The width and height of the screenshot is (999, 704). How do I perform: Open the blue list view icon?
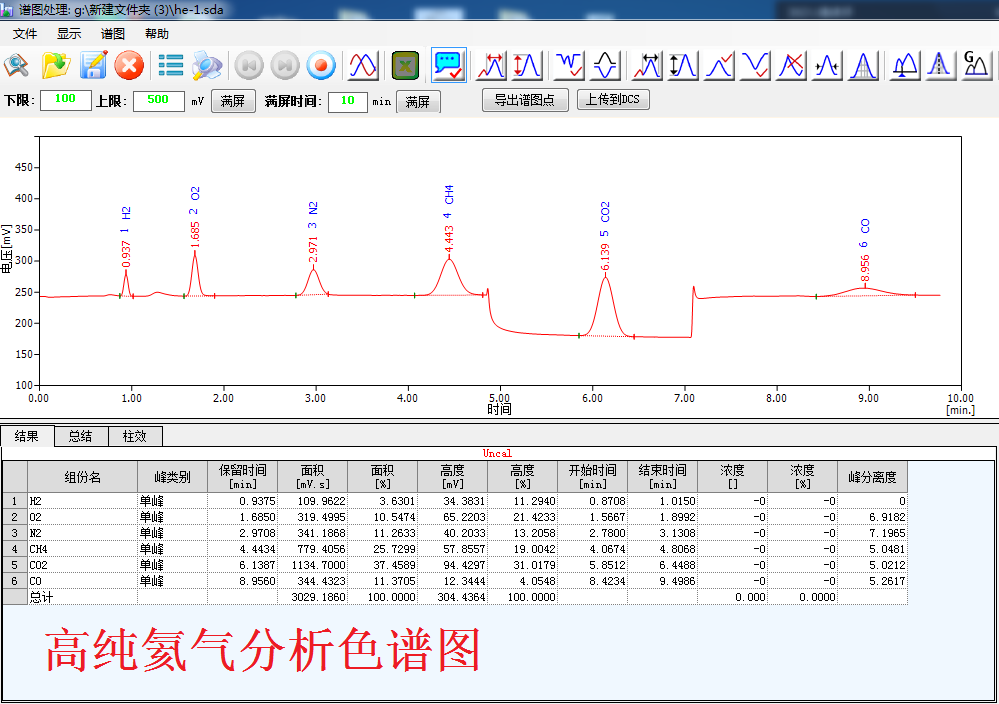[171, 65]
